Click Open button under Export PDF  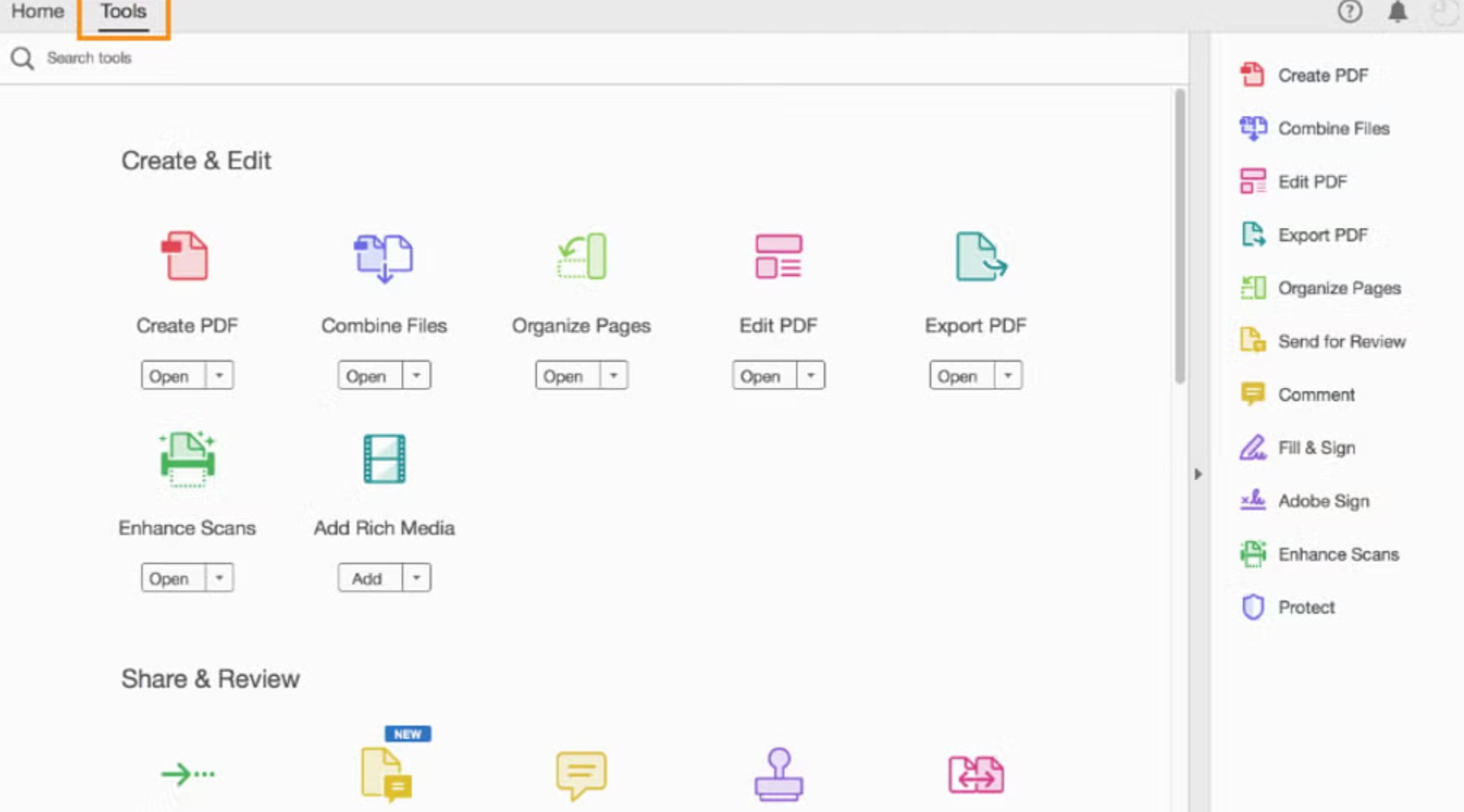(x=962, y=375)
